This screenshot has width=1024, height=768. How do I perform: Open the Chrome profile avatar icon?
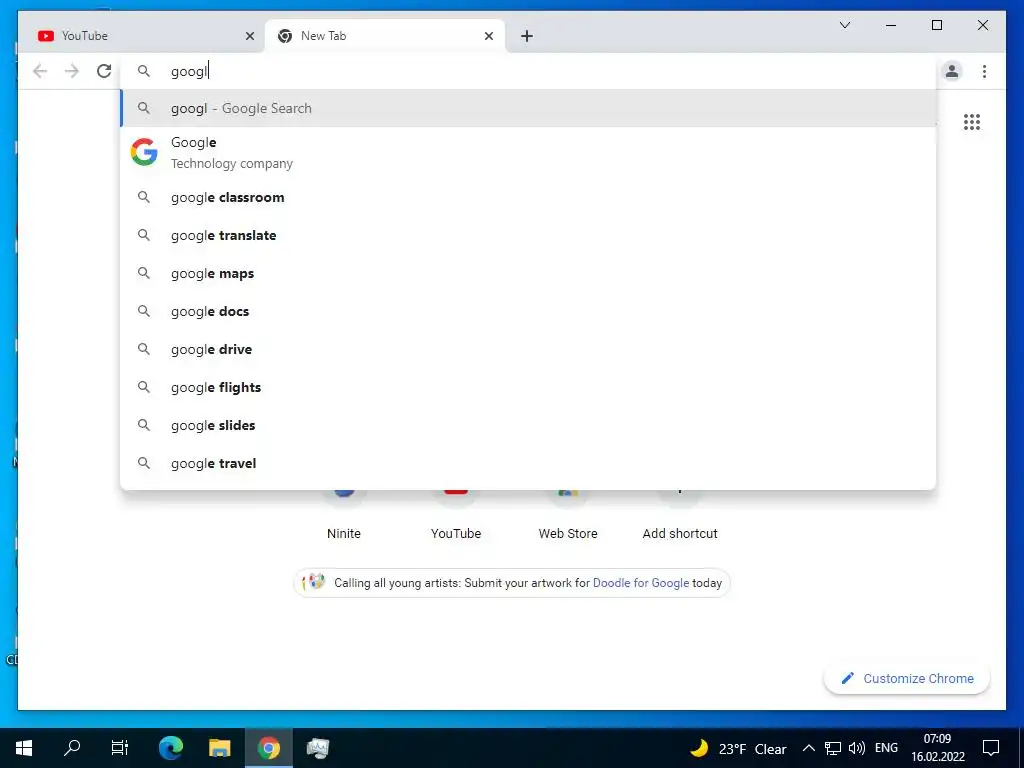coord(952,71)
